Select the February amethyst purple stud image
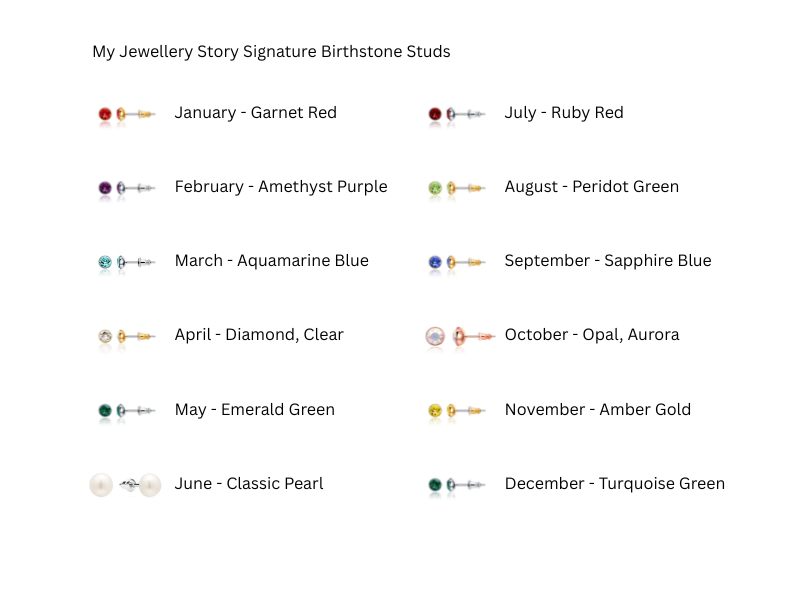800x600 pixels. click(126, 188)
